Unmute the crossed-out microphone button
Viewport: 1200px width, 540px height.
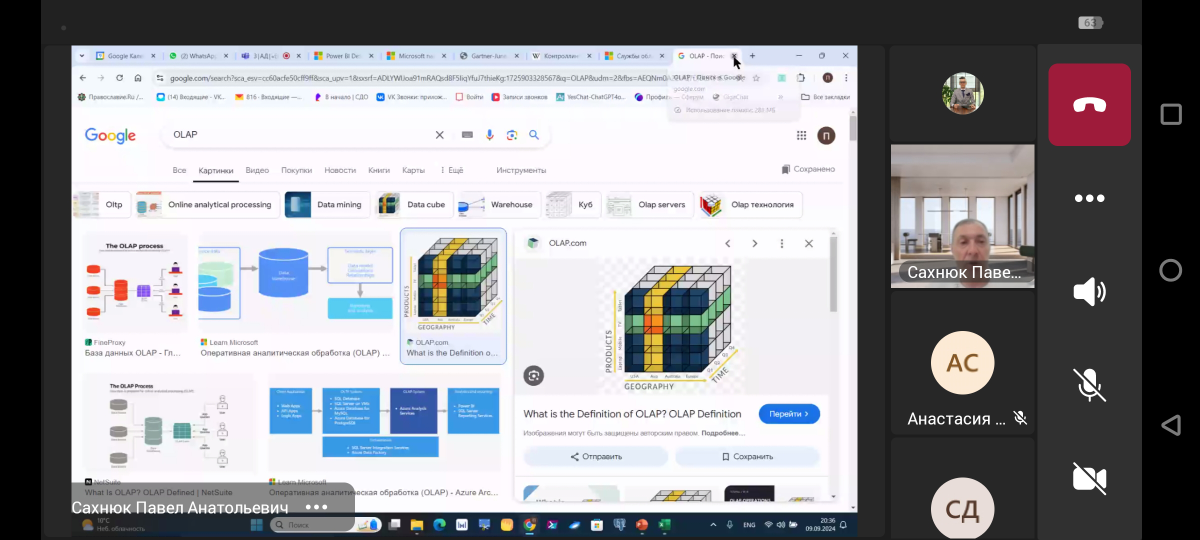coord(1089,384)
